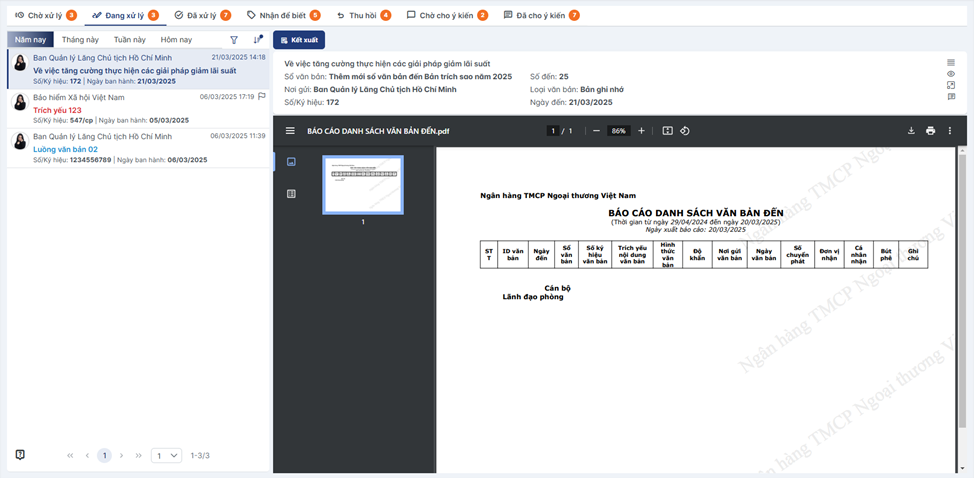Open the sort order icon
This screenshot has width=974, height=478.
pyautogui.click(x=258, y=40)
